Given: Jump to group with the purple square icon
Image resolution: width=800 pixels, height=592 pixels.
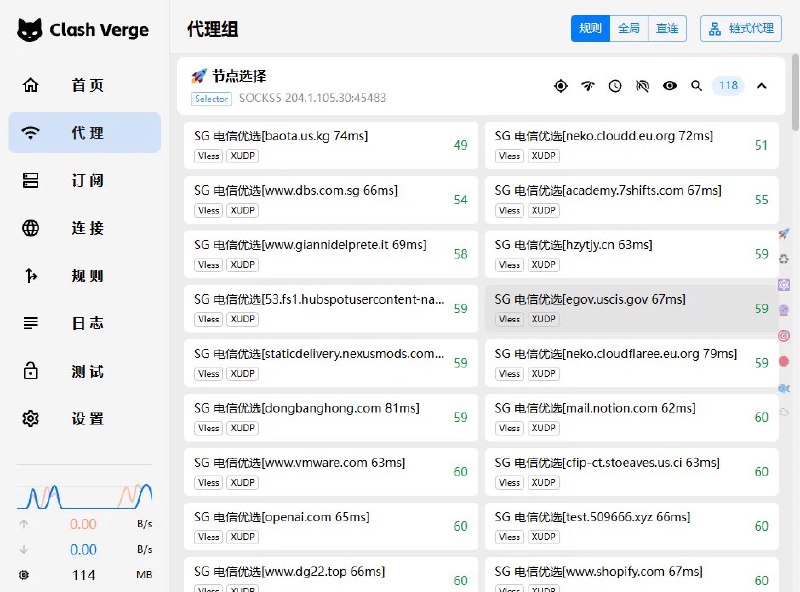Looking at the screenshot, I should click(x=784, y=284).
